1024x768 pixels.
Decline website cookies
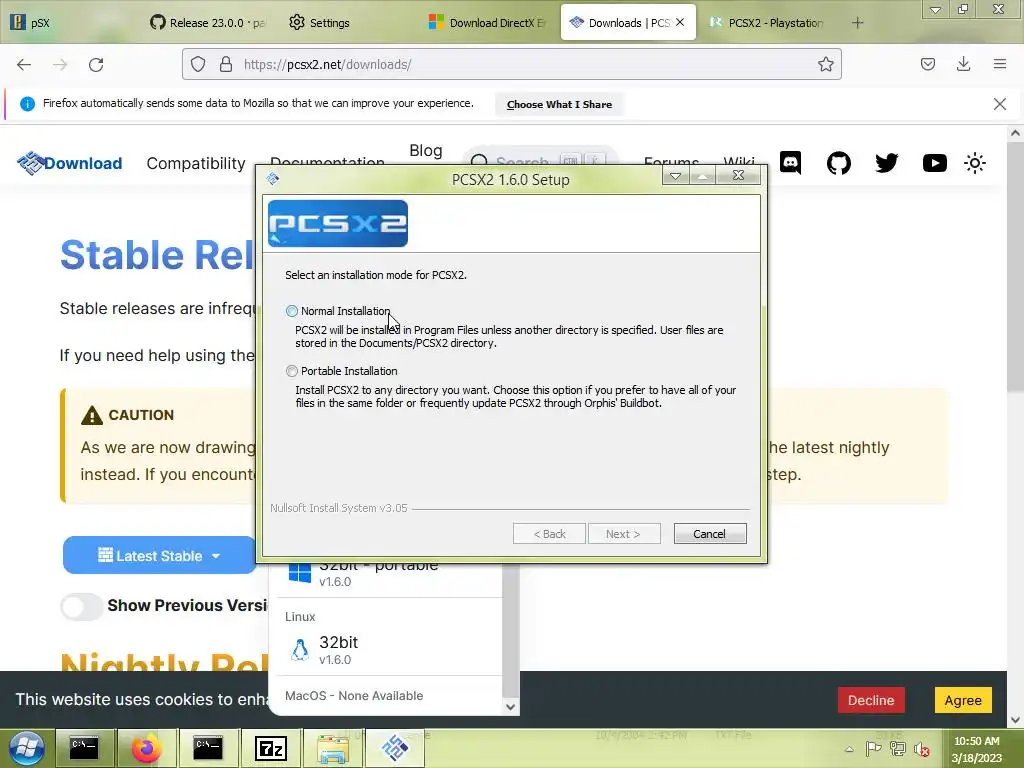pyautogui.click(x=871, y=700)
